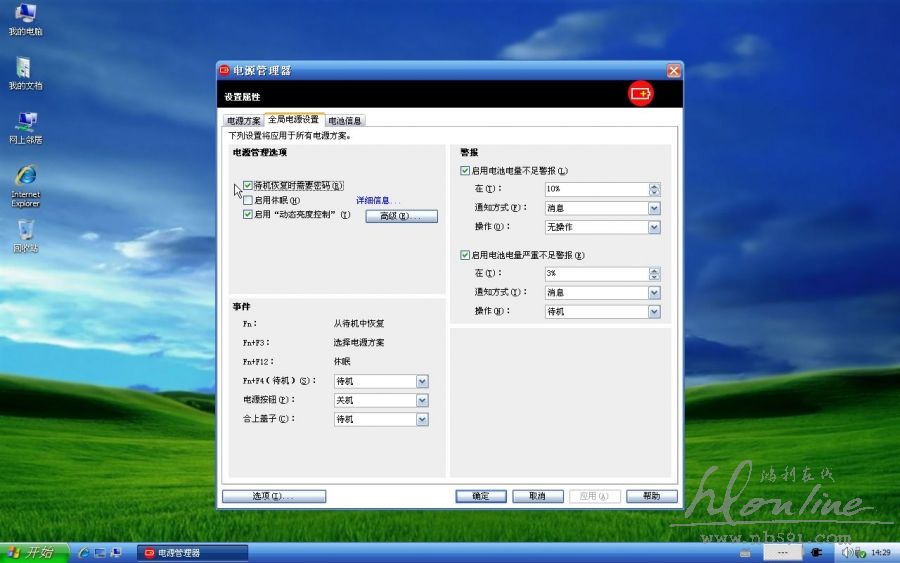The width and height of the screenshot is (900, 563).
Task: Click the critical battery 3% level field
Action: tap(595, 273)
